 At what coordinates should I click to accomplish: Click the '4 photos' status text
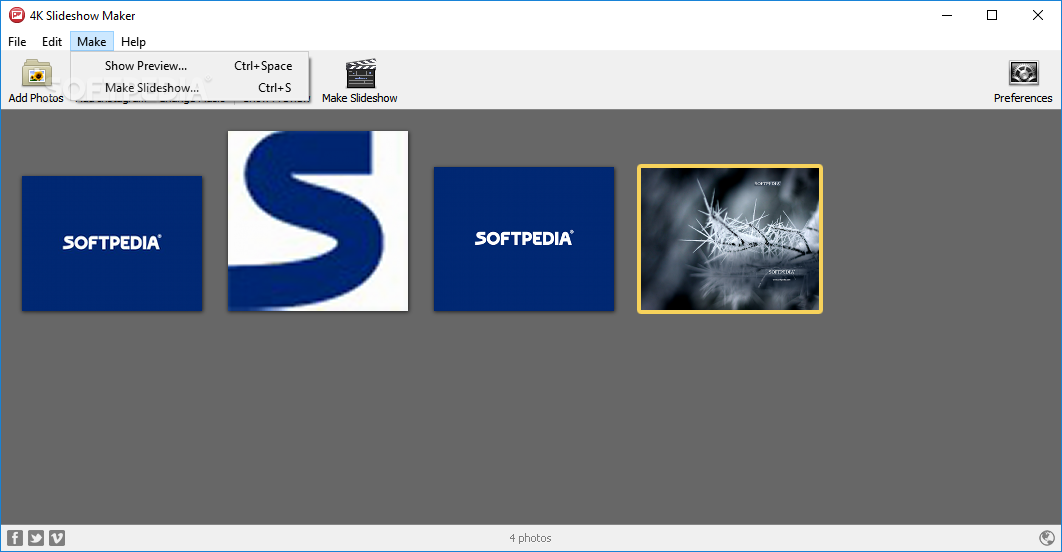click(x=530, y=538)
